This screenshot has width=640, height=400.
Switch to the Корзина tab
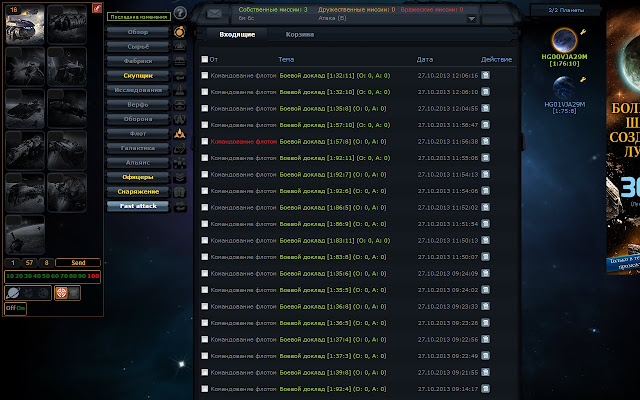(x=300, y=35)
